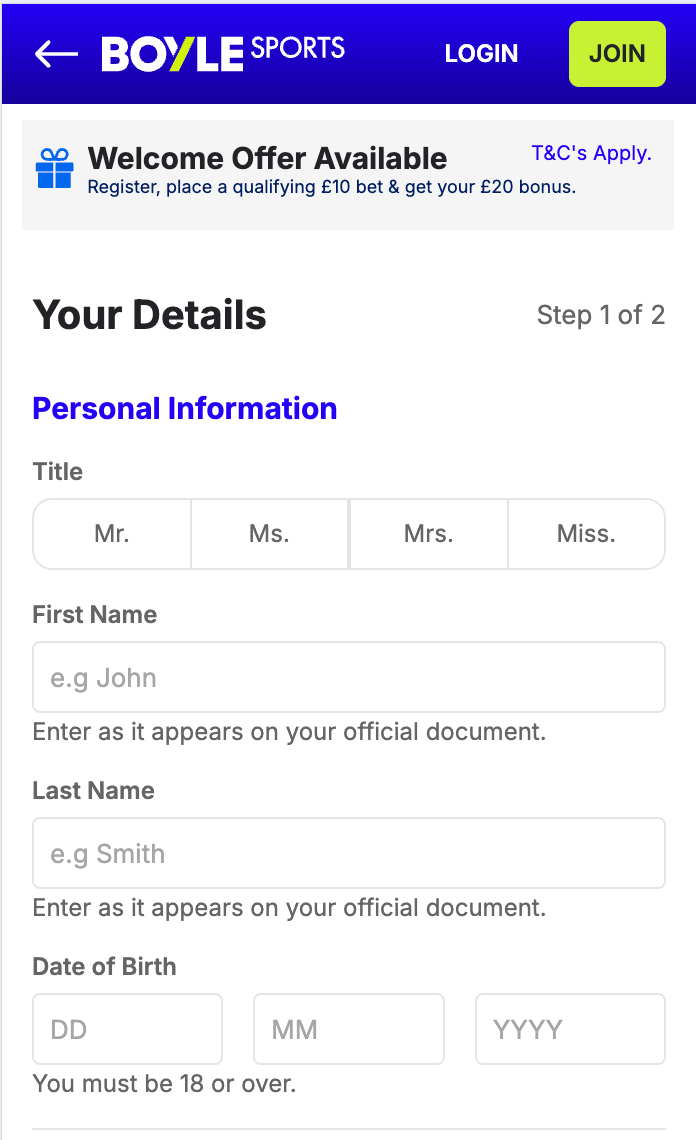696x1140 pixels.
Task: Click the DD day of birth field
Action: click(x=127, y=1029)
